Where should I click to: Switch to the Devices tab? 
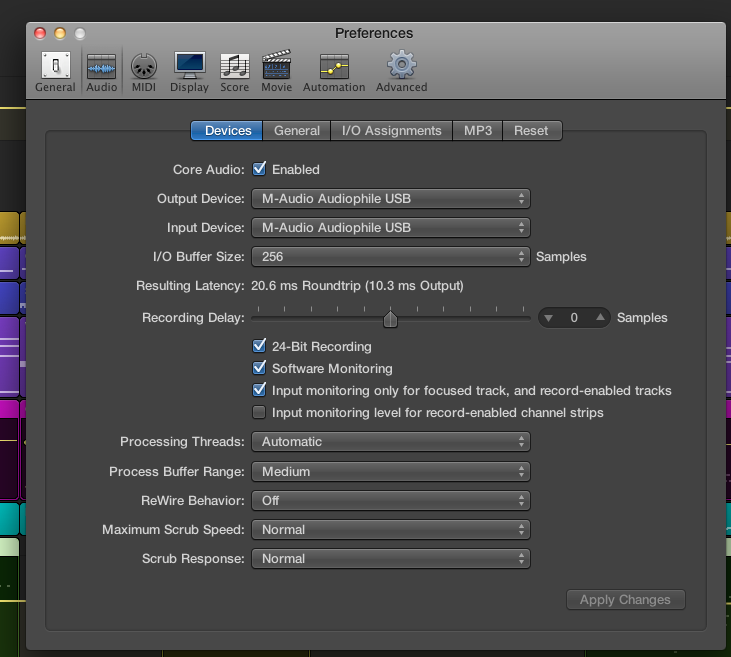[227, 131]
